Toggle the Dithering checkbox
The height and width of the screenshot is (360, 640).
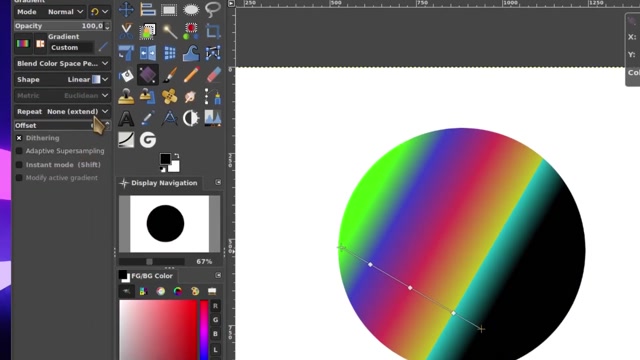click(19, 138)
